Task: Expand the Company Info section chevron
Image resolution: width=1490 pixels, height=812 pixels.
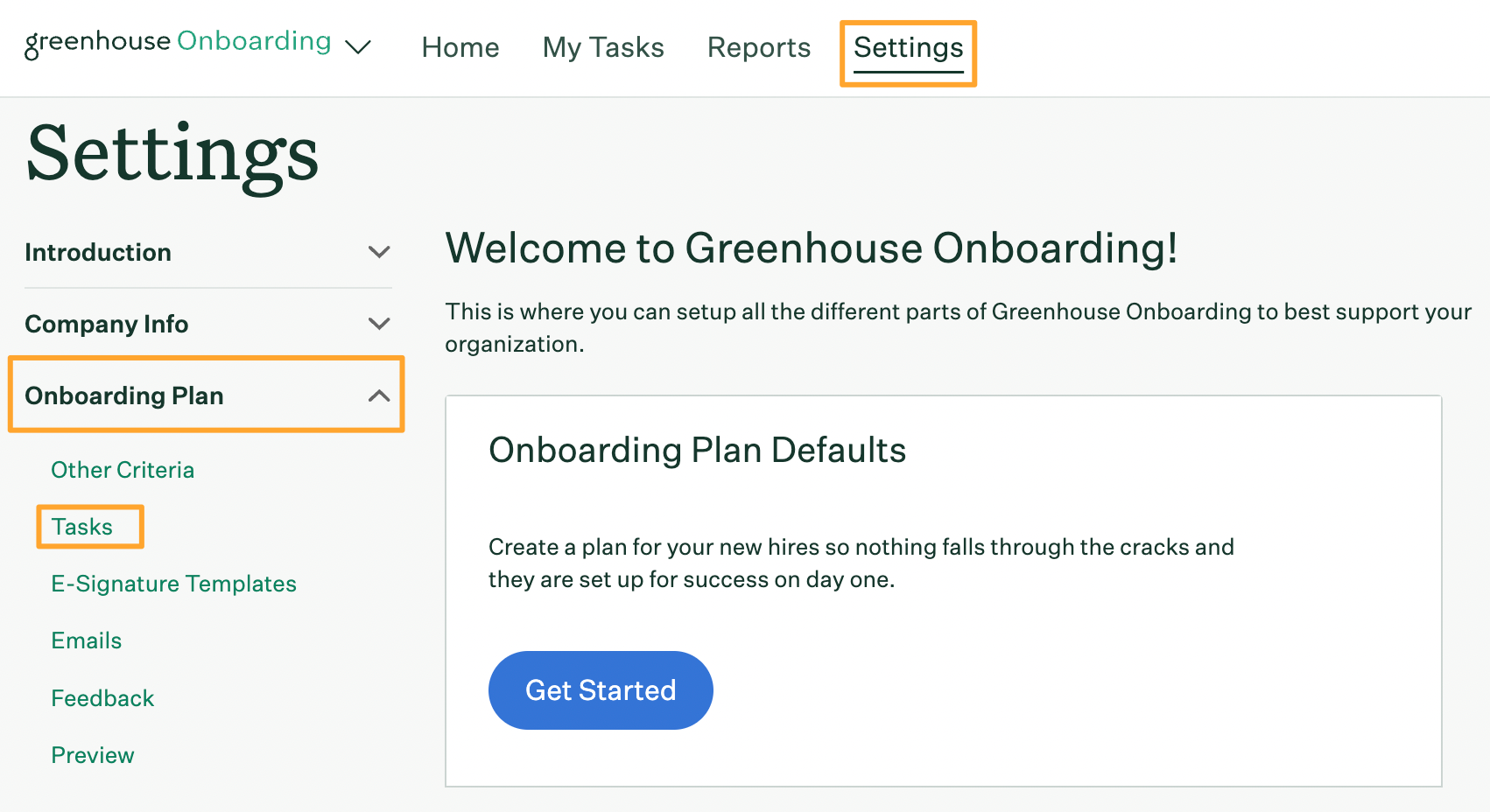Action: (x=379, y=324)
